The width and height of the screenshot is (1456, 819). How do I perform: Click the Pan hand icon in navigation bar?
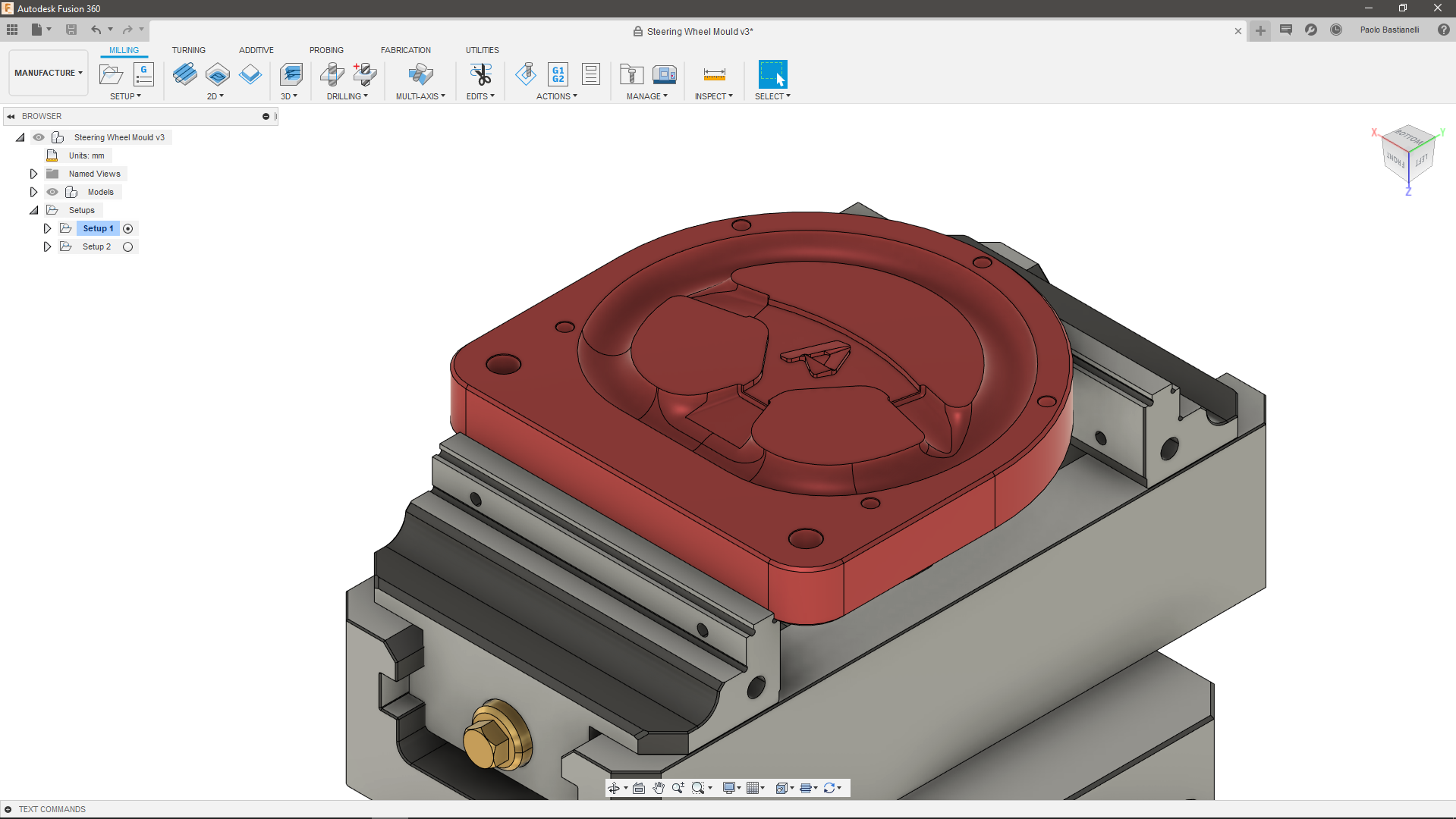659,788
